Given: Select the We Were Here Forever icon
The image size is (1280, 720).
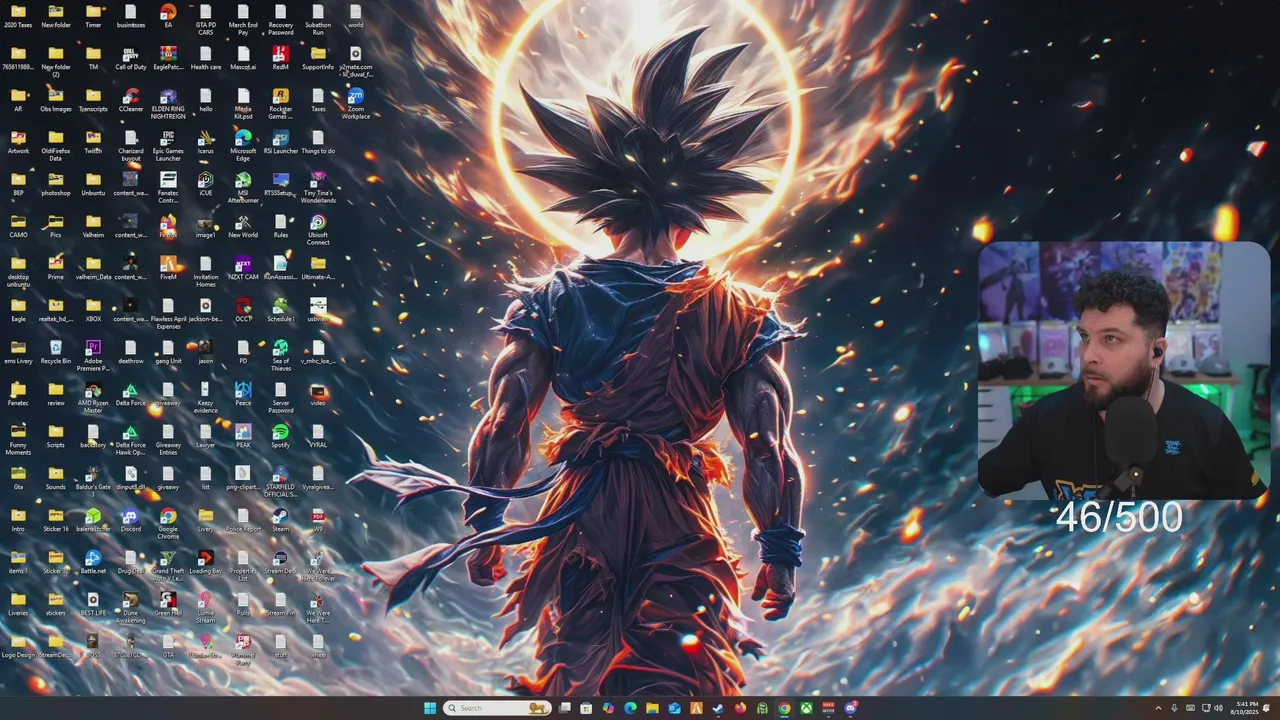Looking at the screenshot, I should [x=318, y=566].
